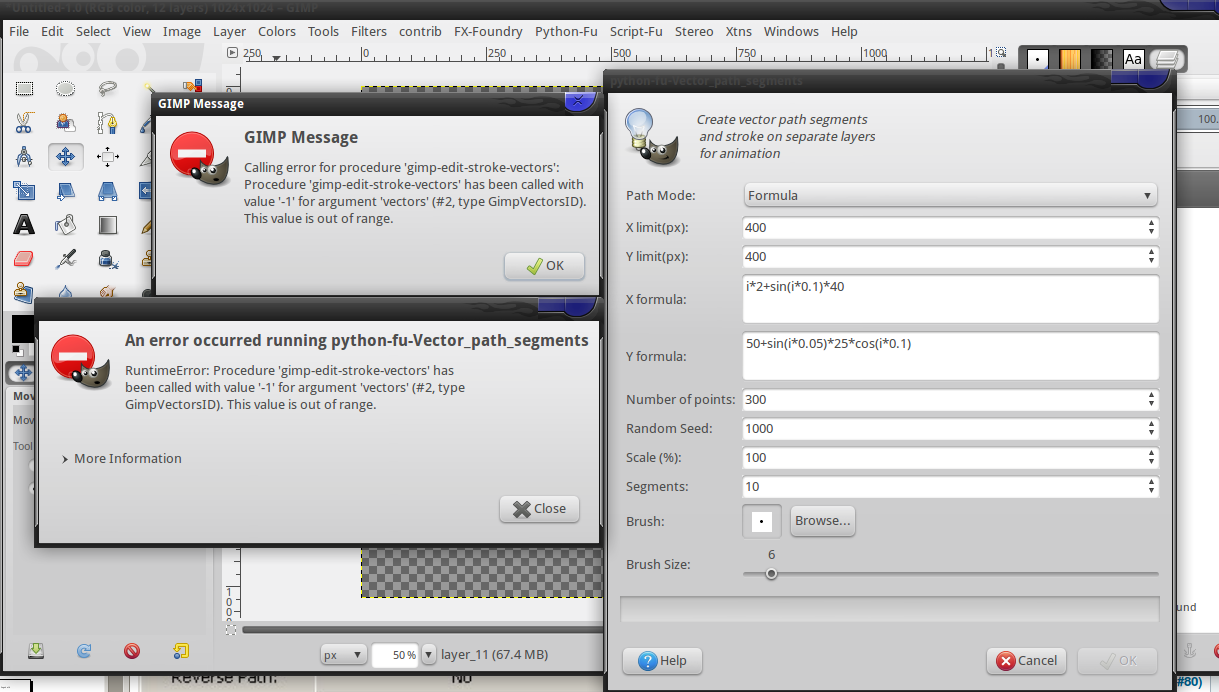Select the Rectangle Select tool
Viewport: 1219px width, 692px height.
[24, 88]
